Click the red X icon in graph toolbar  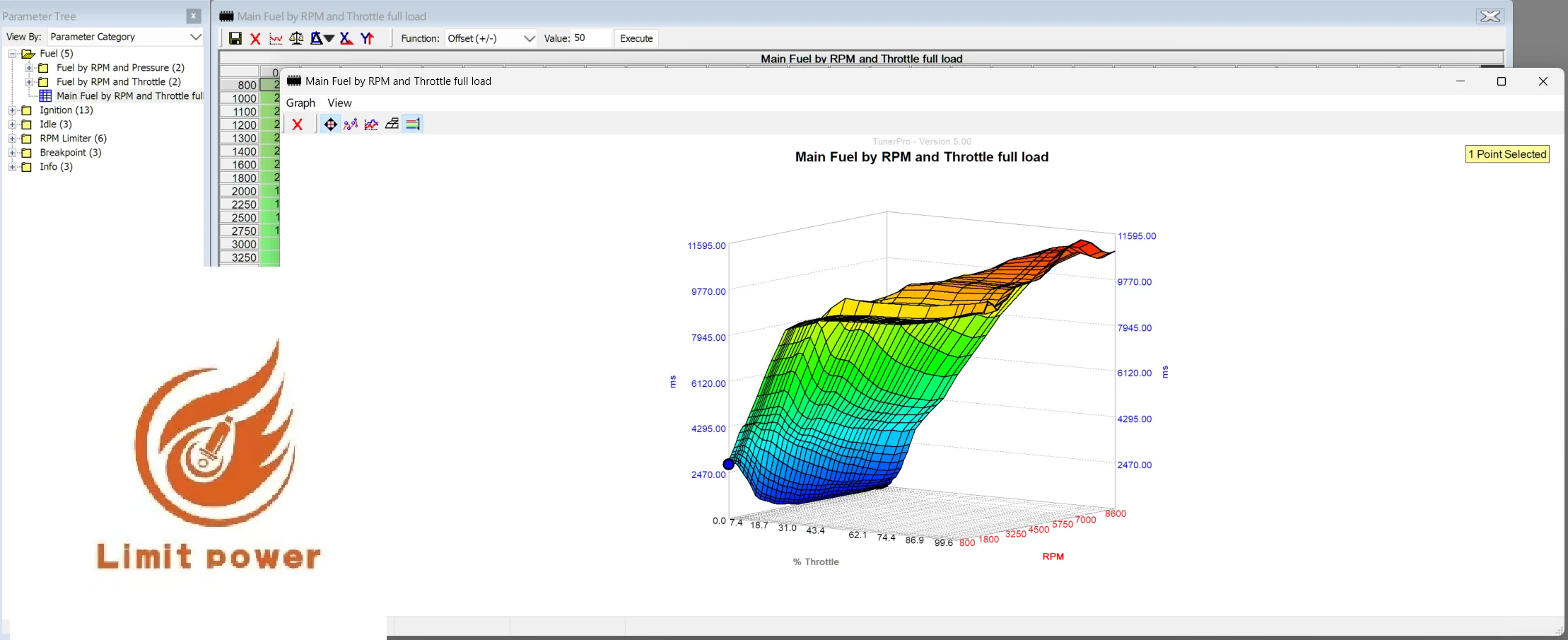[x=298, y=124]
